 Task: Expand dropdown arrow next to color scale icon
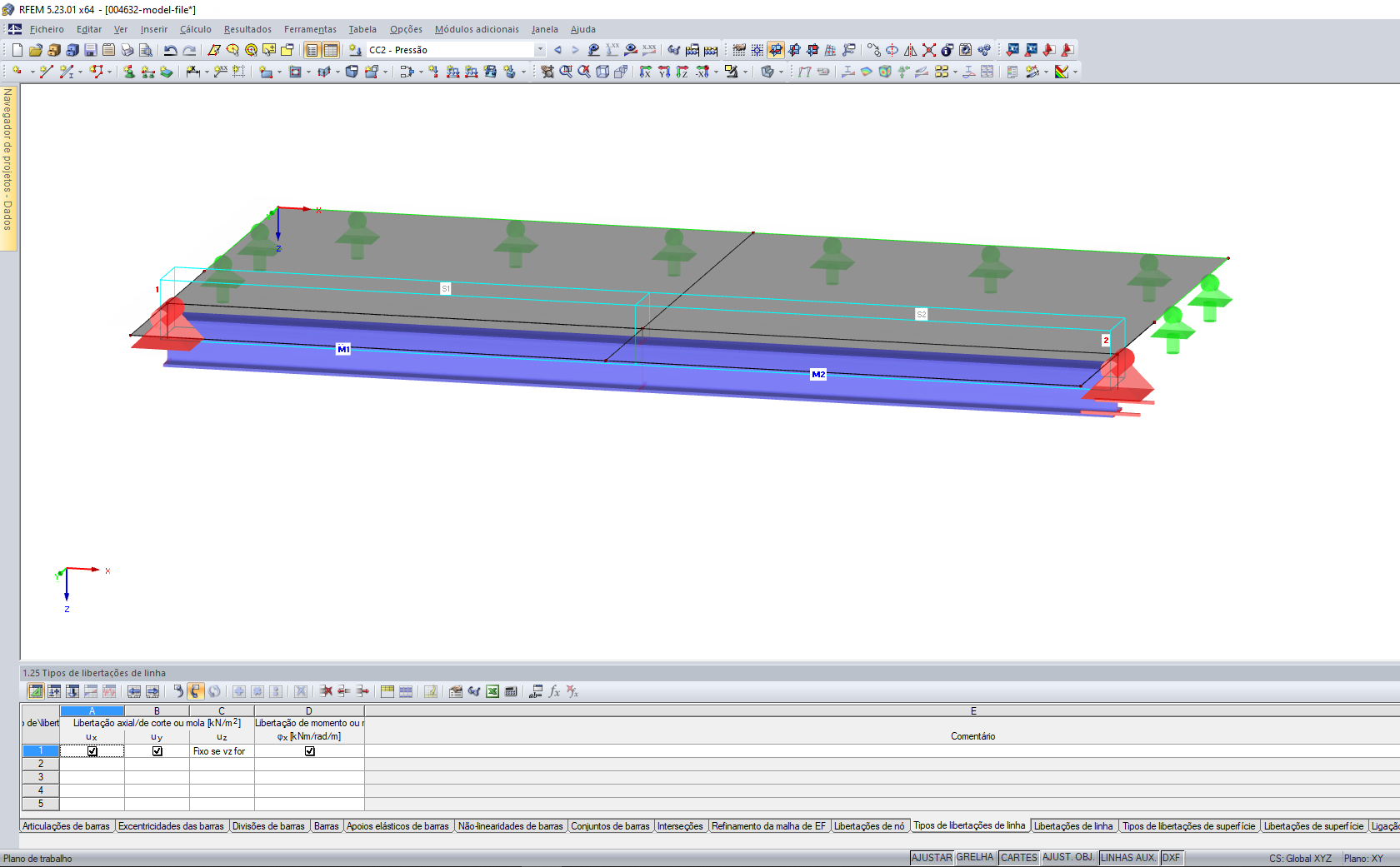(1075, 72)
